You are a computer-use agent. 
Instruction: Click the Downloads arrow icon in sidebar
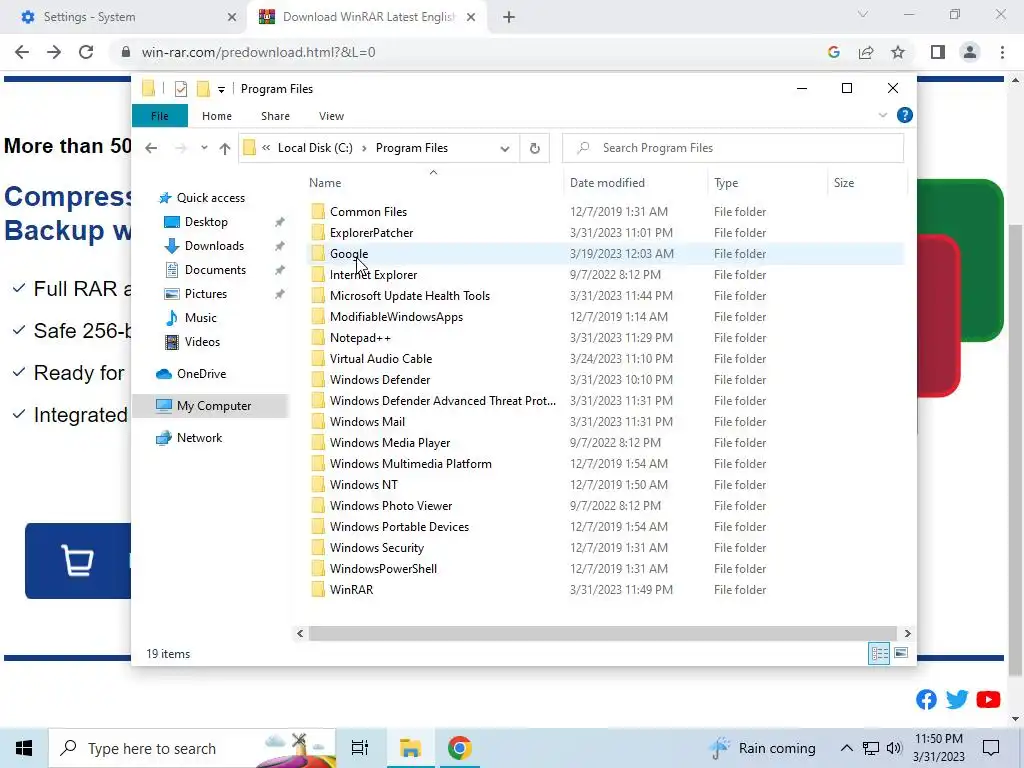172,246
